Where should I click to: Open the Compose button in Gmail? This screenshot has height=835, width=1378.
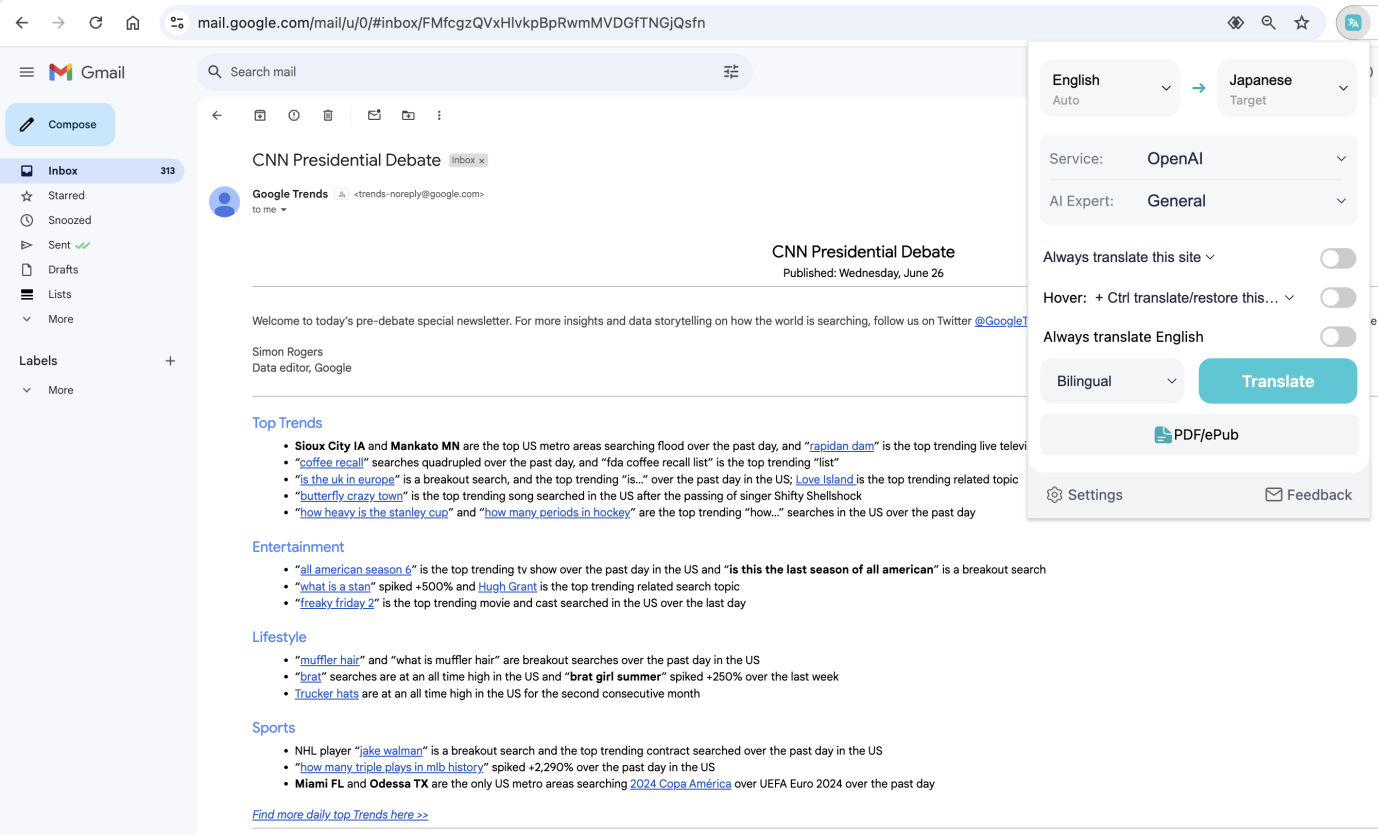60,124
